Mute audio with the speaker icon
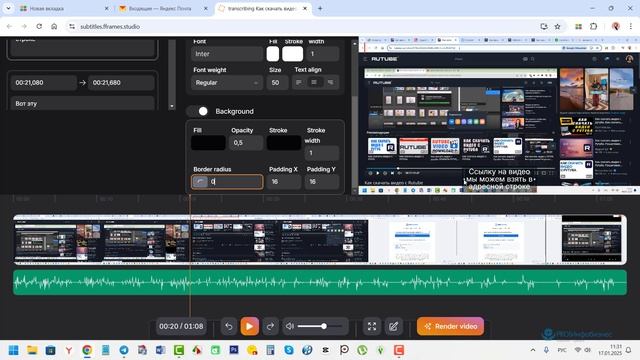640x360 pixels. click(x=290, y=326)
